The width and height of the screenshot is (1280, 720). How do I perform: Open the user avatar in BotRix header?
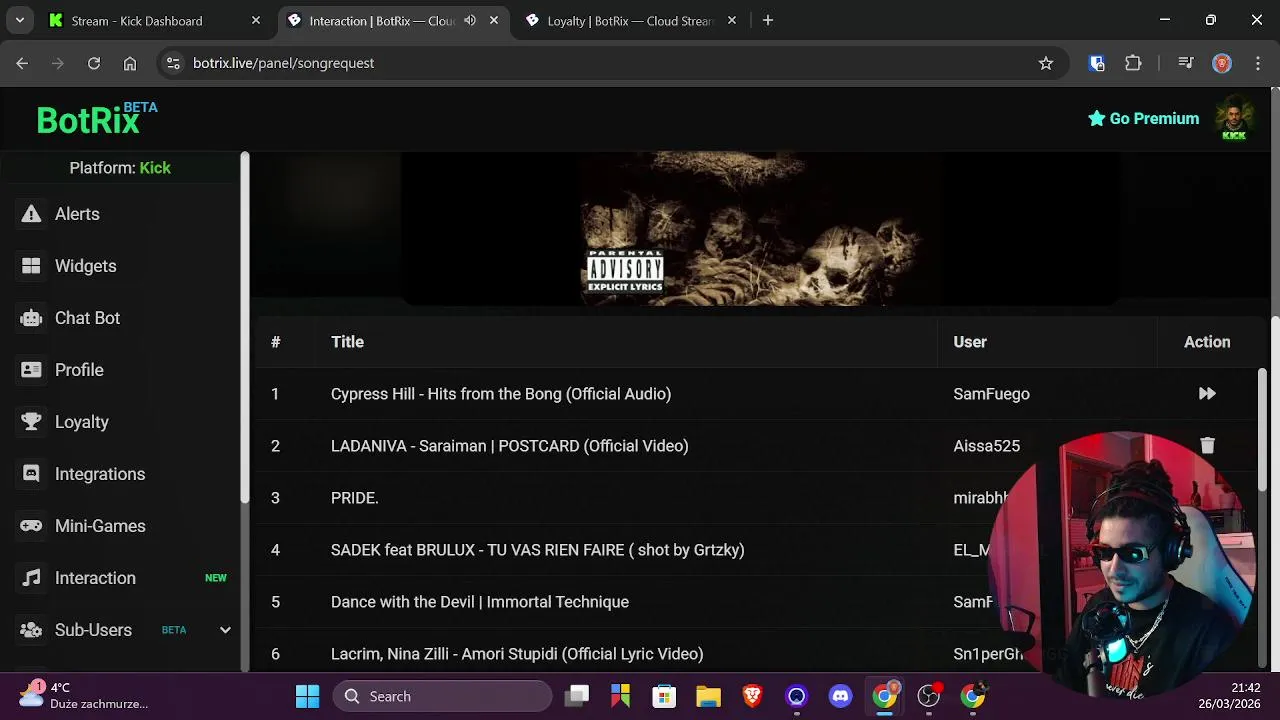[x=1234, y=118]
